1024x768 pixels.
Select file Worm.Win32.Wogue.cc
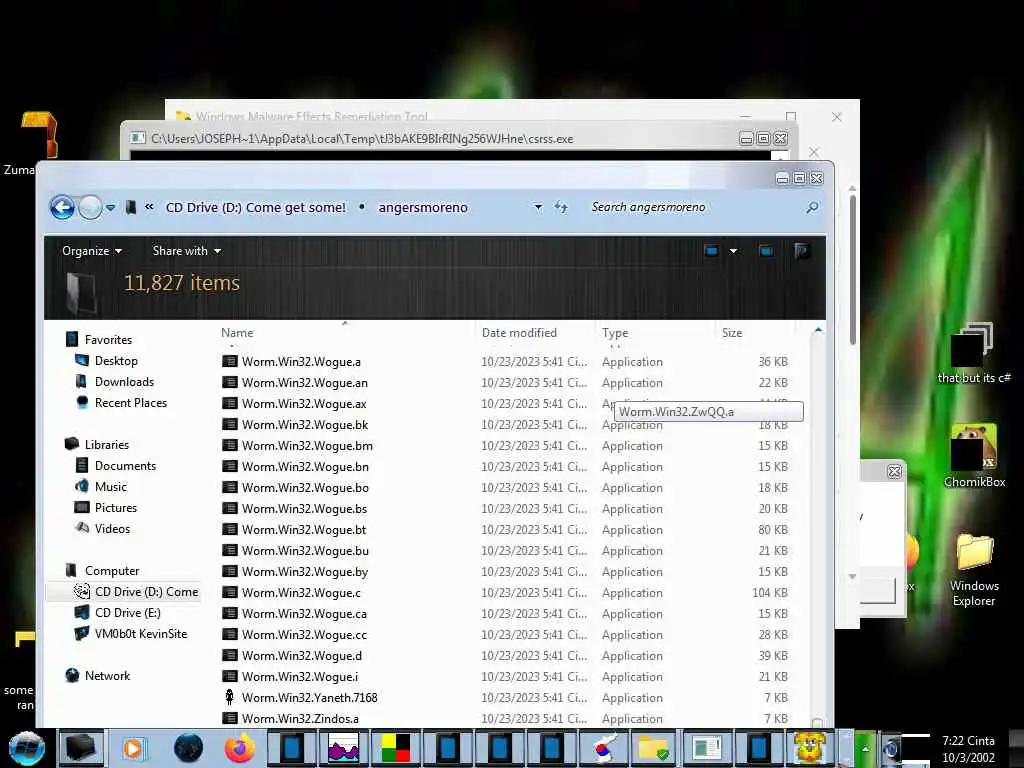click(x=304, y=635)
